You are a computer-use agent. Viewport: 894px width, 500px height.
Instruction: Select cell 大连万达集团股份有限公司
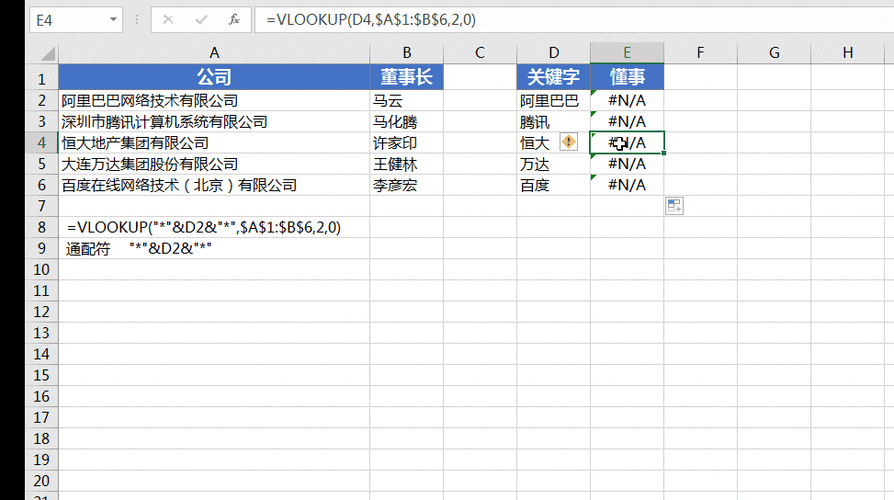(214, 164)
